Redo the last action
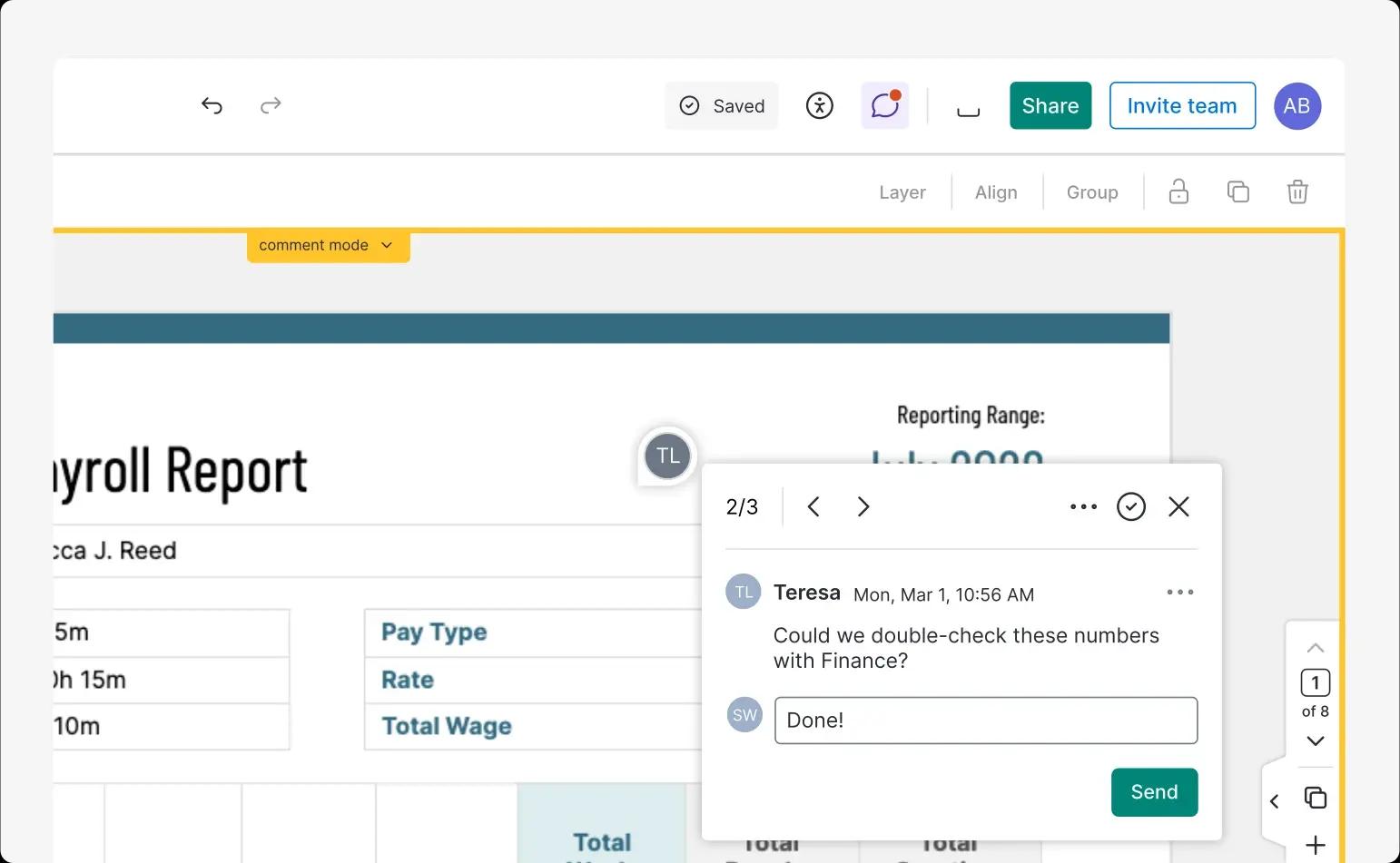This screenshot has width=1400, height=863. pos(271,106)
